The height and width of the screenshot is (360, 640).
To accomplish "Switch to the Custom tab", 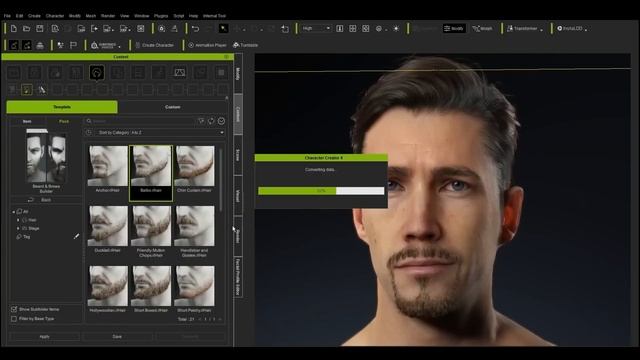I will click(172, 107).
